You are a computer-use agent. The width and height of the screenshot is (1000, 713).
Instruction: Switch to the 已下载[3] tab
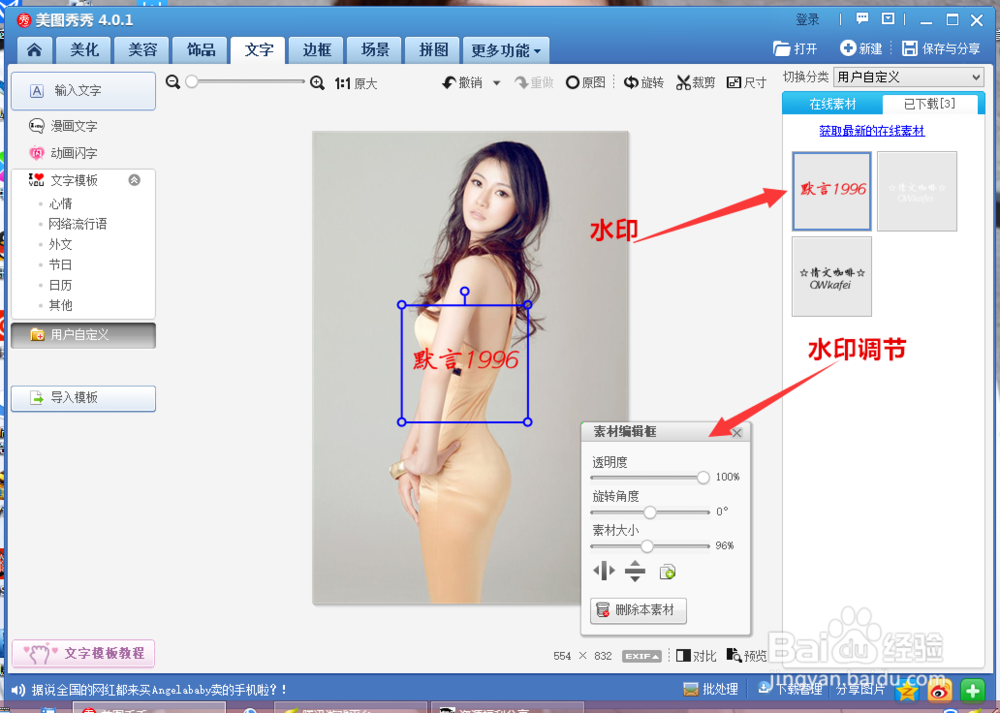coord(929,104)
